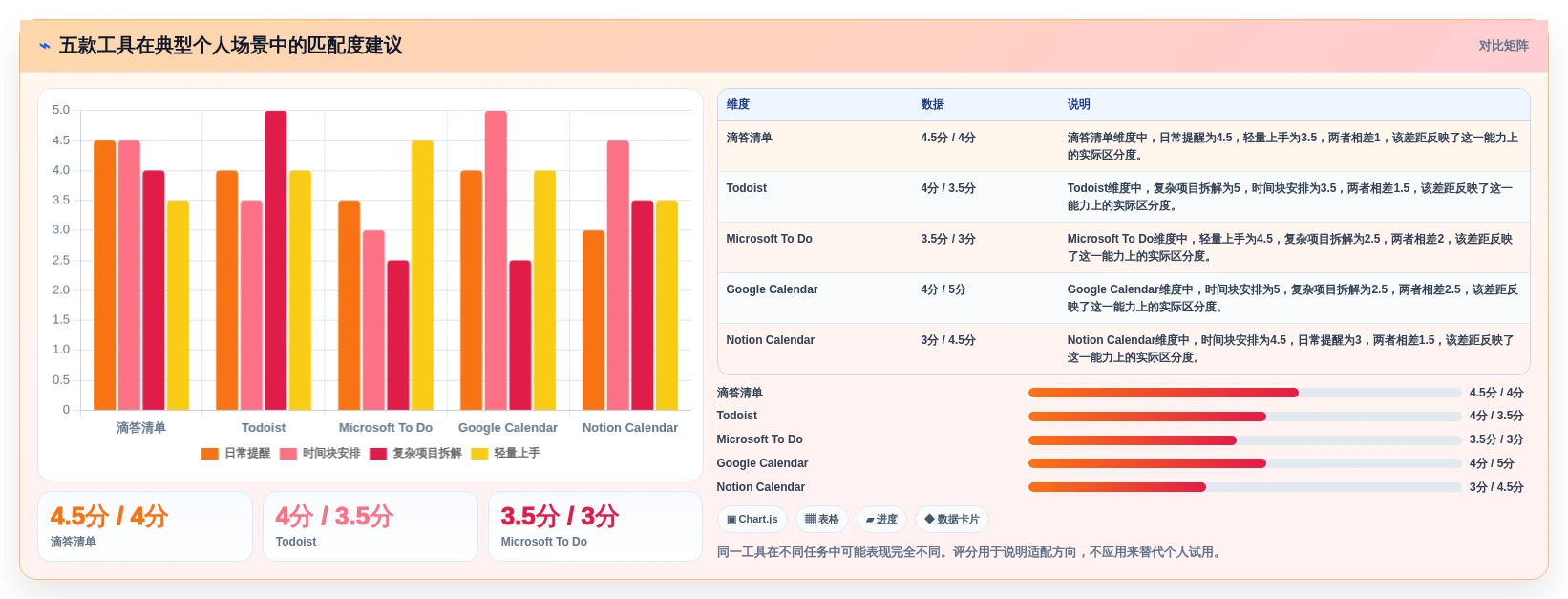
Task: Open the Microsoft To Do score card
Action: (x=595, y=526)
